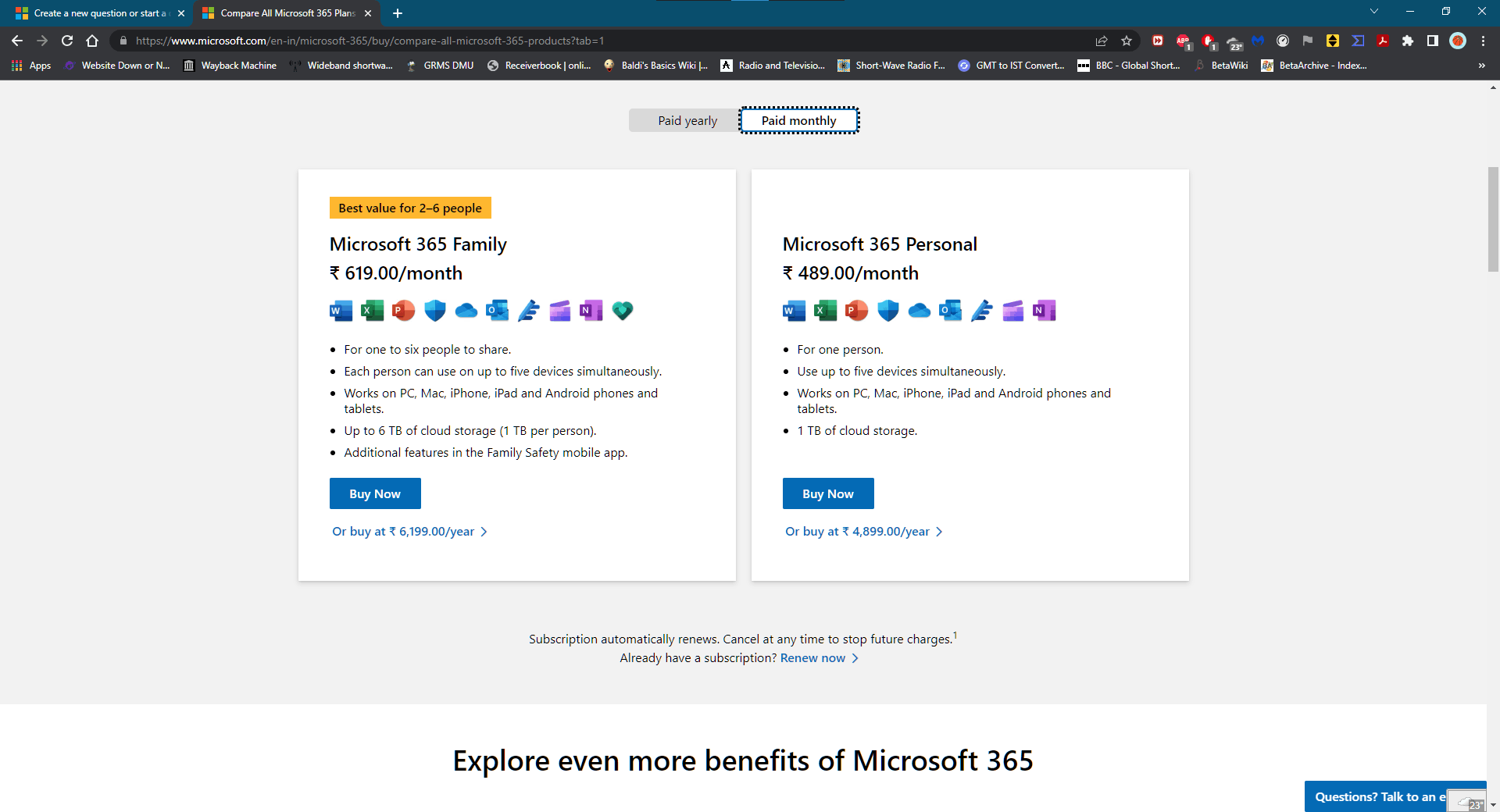Click the Chrome profile avatar
Viewport: 1500px width, 812px height.
point(1458,41)
